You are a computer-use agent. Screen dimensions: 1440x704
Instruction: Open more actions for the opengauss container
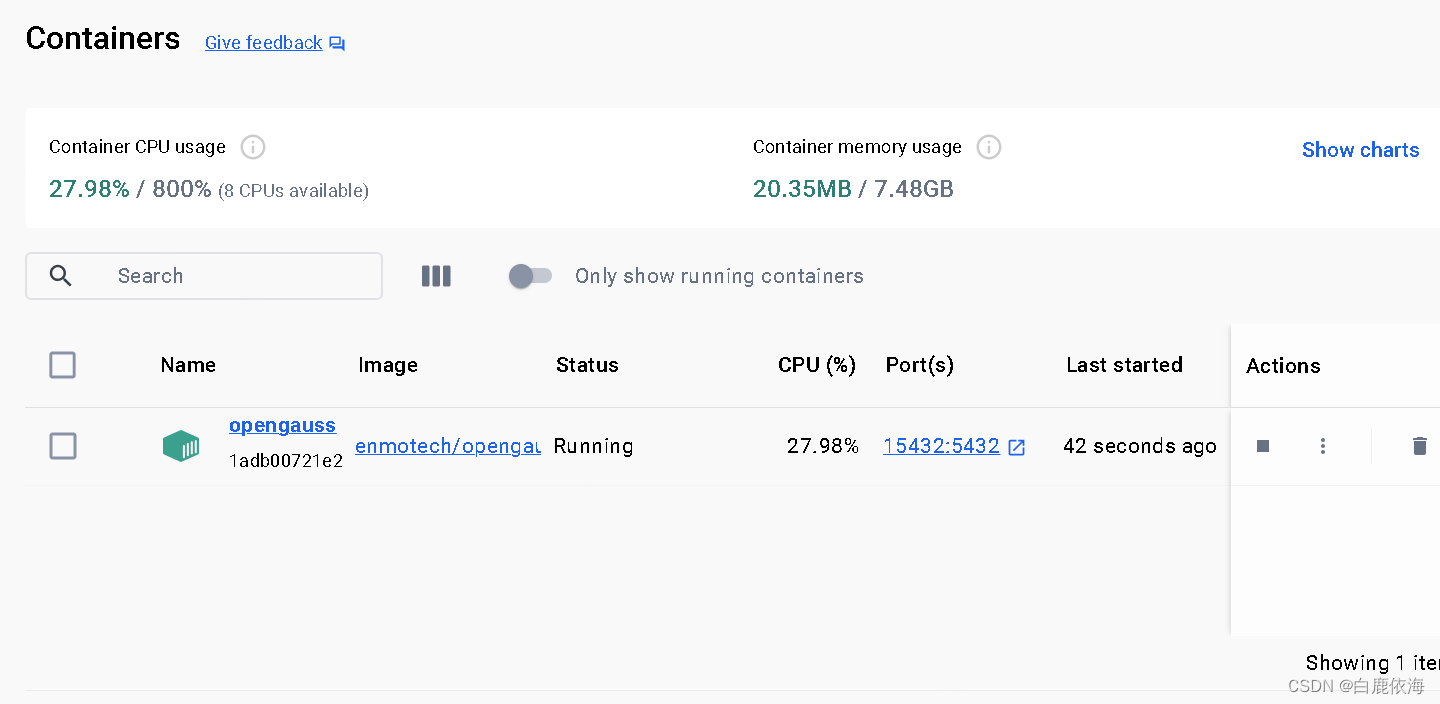pos(1322,446)
